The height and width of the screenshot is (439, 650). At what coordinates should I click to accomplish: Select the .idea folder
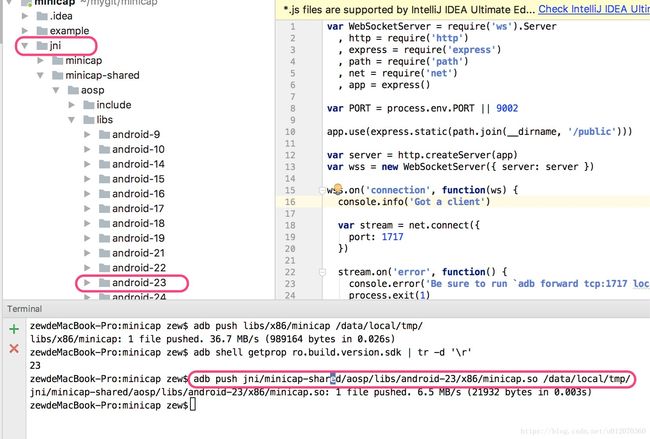(x=54, y=16)
